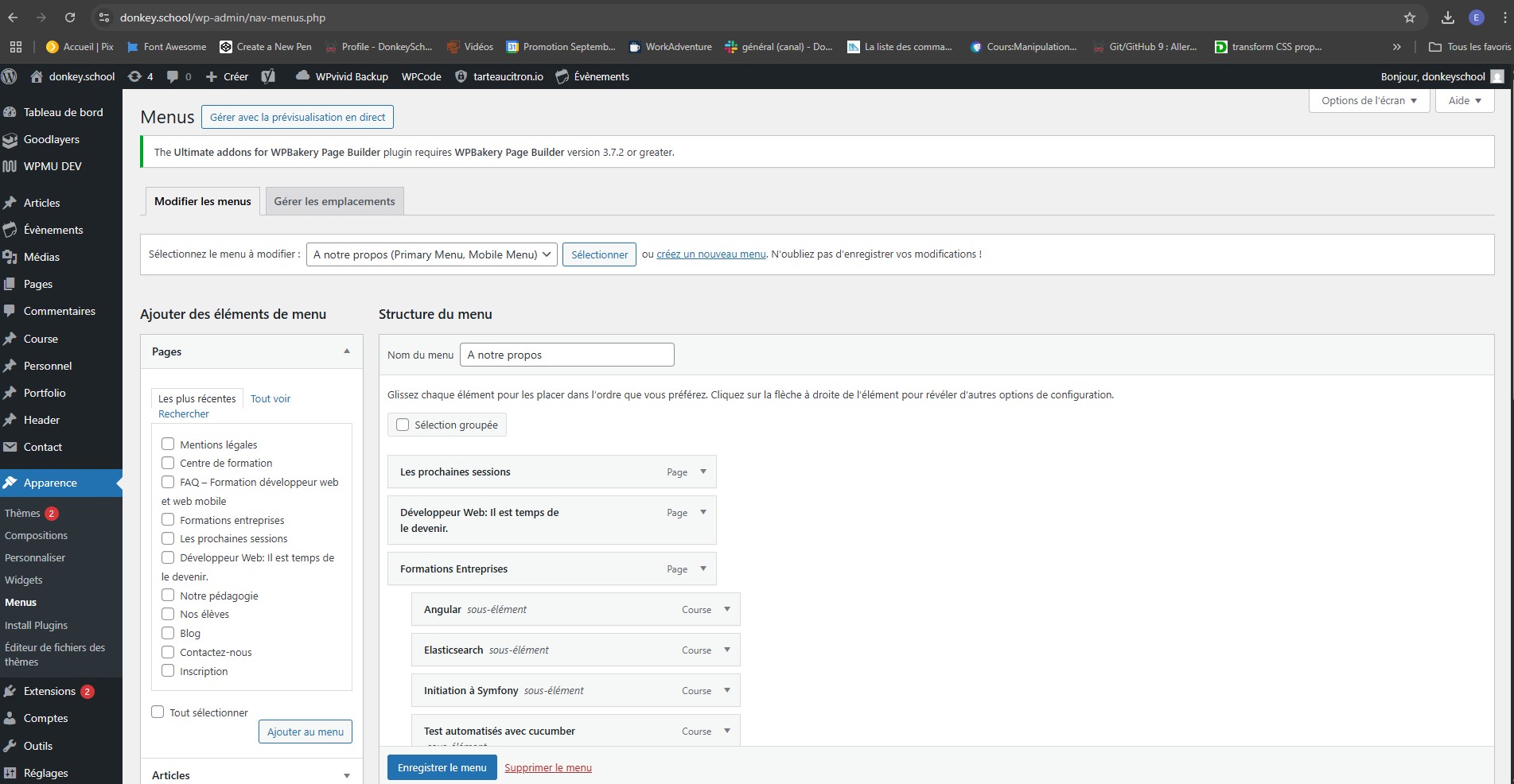Expand options for Formations Entreprises menu item
The height and width of the screenshot is (784, 1514).
click(x=703, y=569)
